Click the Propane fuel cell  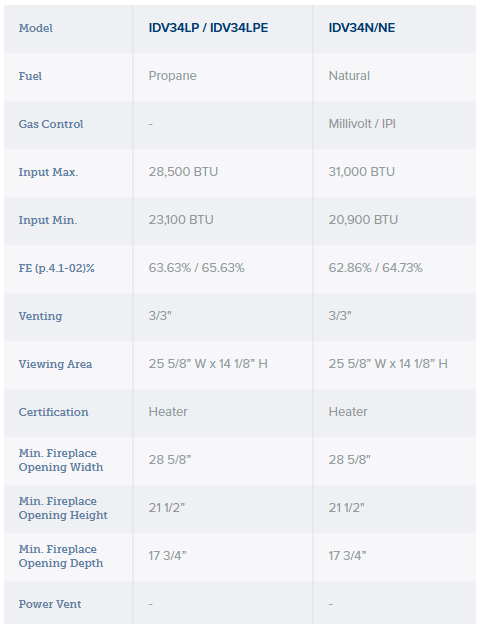click(x=172, y=76)
